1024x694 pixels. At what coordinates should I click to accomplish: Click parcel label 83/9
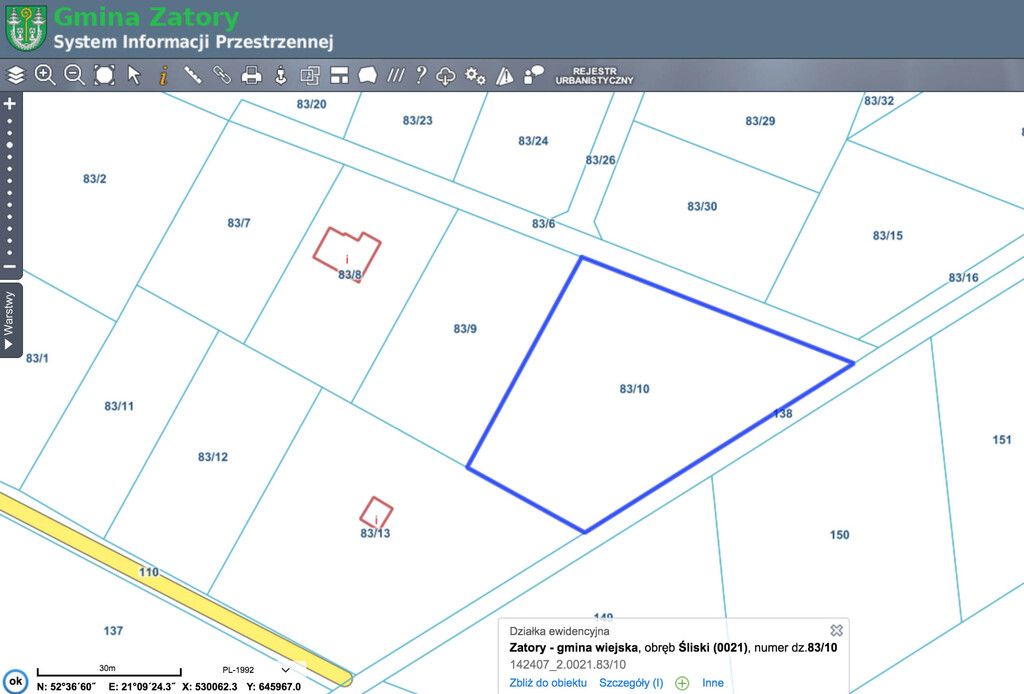point(465,328)
